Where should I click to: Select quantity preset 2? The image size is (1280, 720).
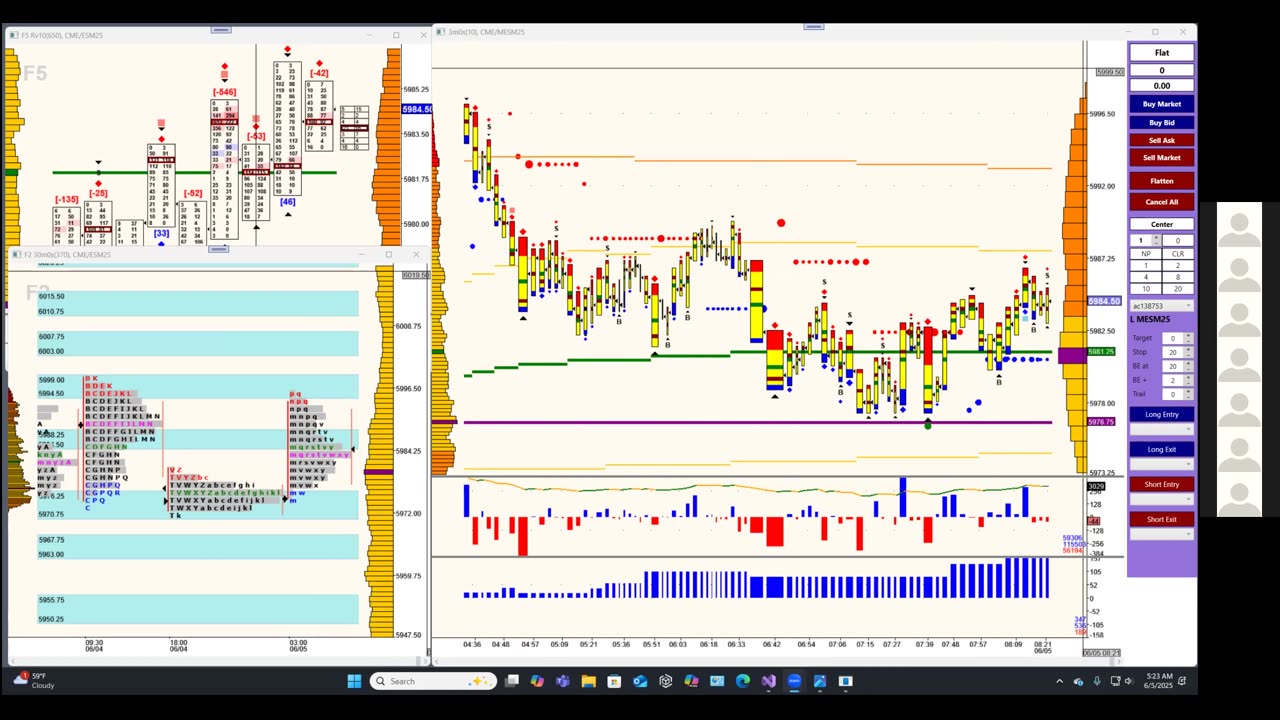(x=1178, y=265)
